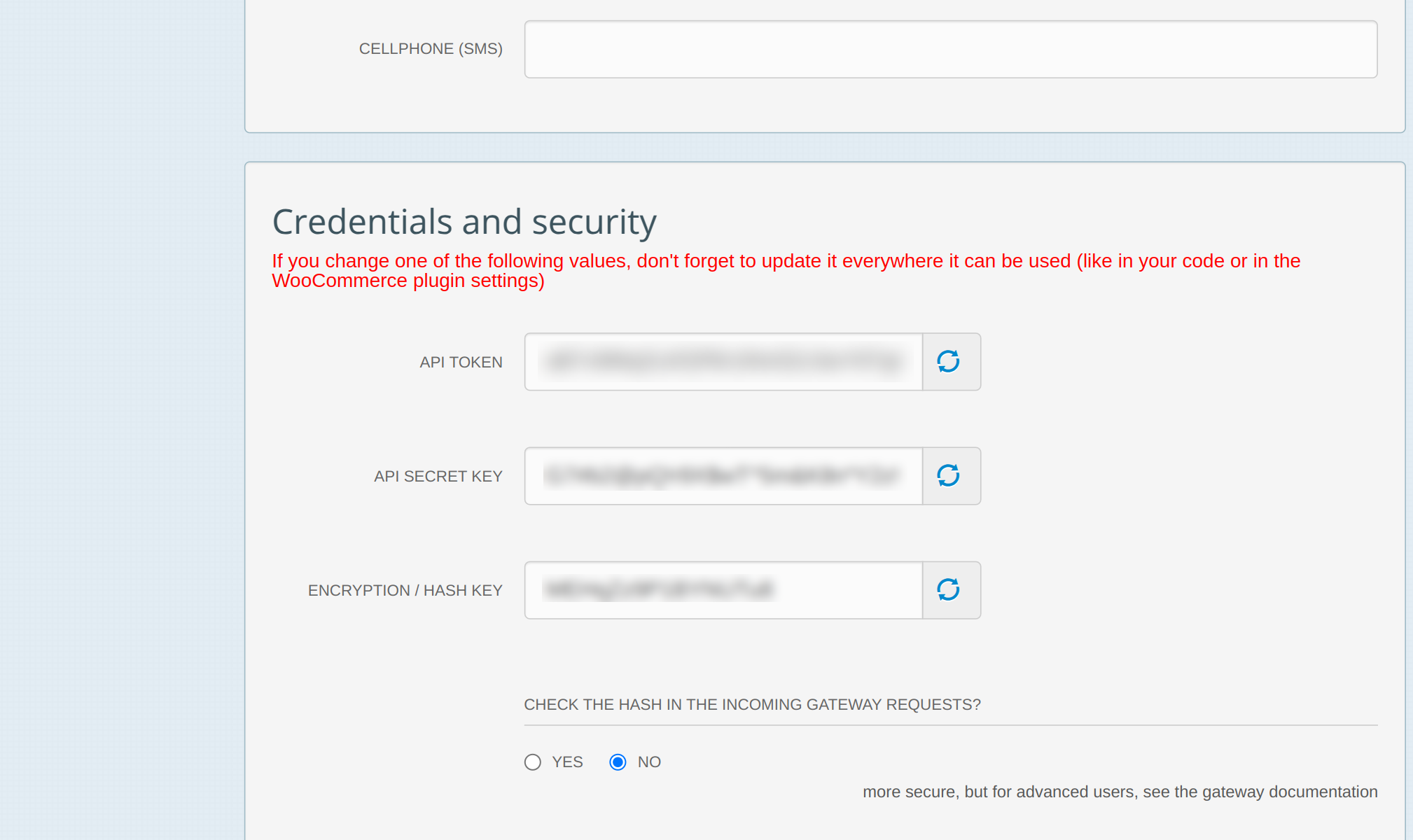This screenshot has height=840, width=1413.
Task: Click the currently selected NO radio button
Action: 617,762
